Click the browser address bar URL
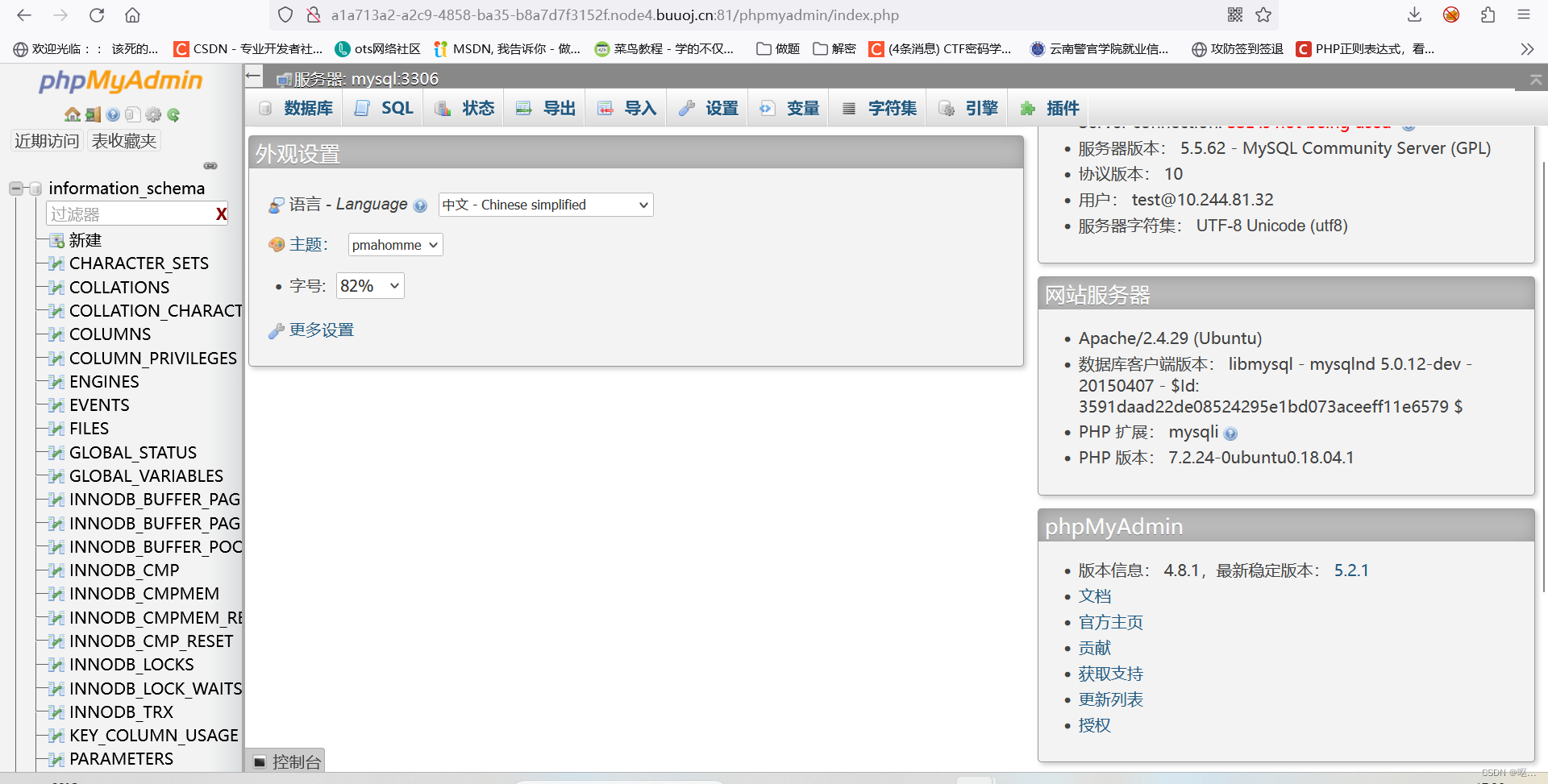Viewport: 1548px width, 784px height. coord(614,15)
